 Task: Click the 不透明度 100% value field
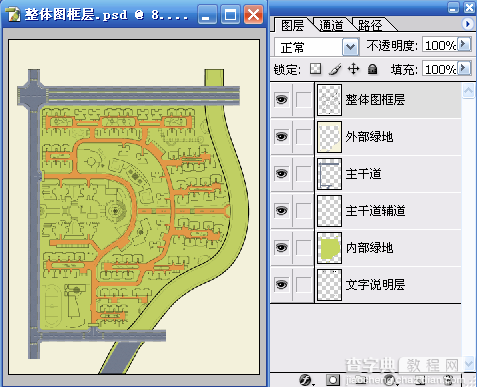point(440,45)
